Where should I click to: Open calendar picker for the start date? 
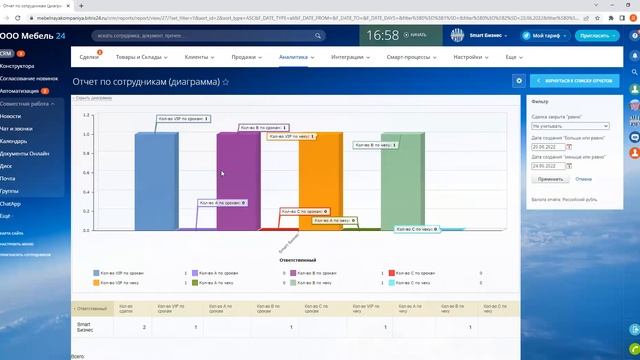569,147
